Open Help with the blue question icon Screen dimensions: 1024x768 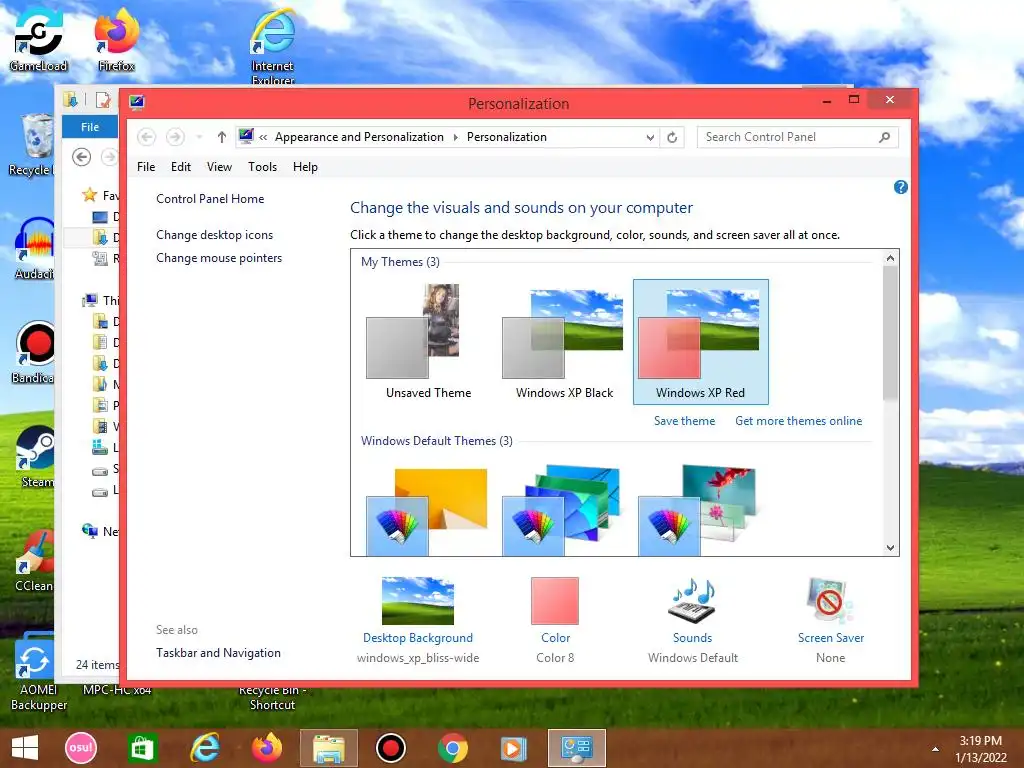(x=901, y=187)
